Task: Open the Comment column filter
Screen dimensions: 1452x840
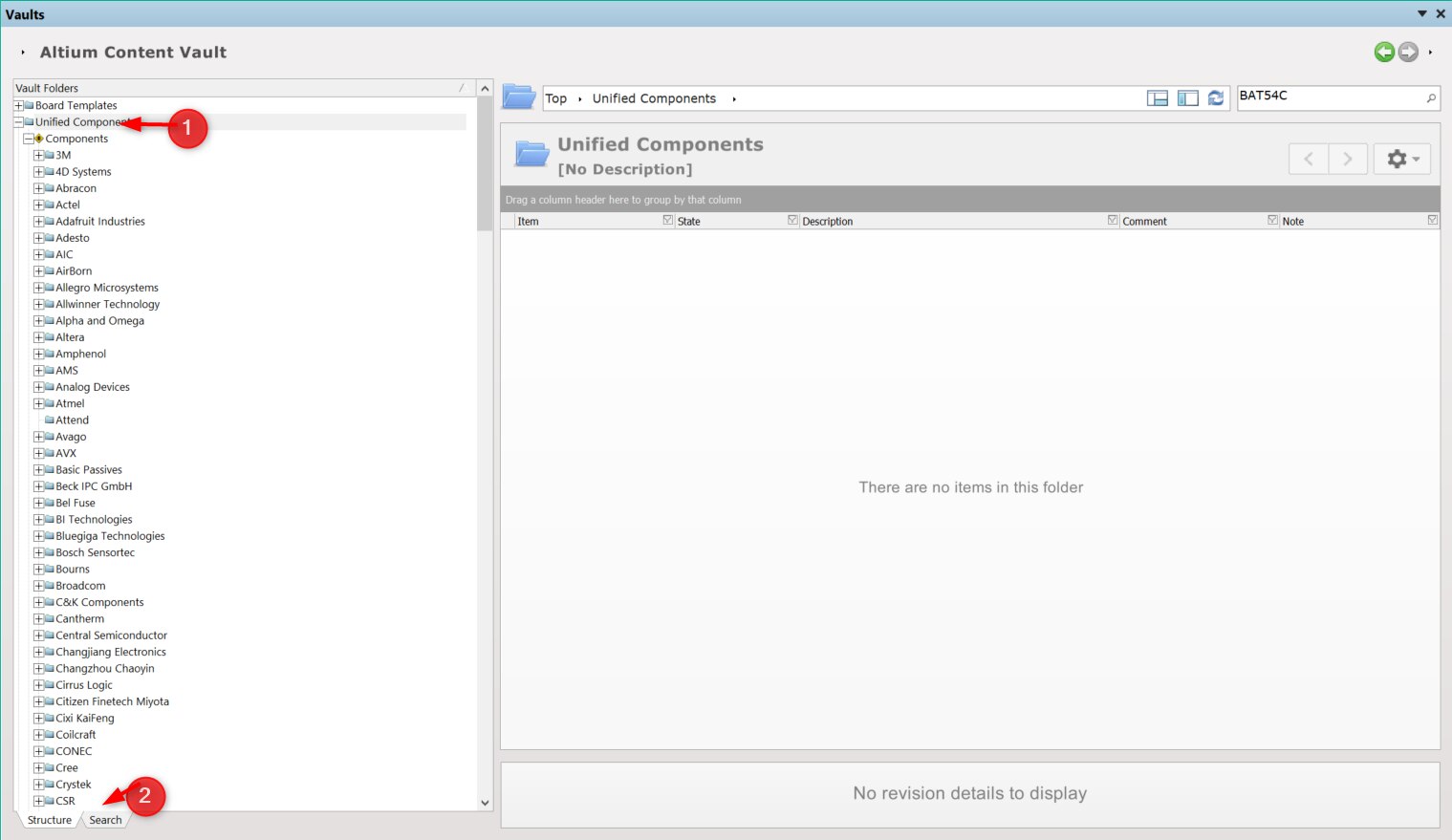Action: tap(1272, 220)
